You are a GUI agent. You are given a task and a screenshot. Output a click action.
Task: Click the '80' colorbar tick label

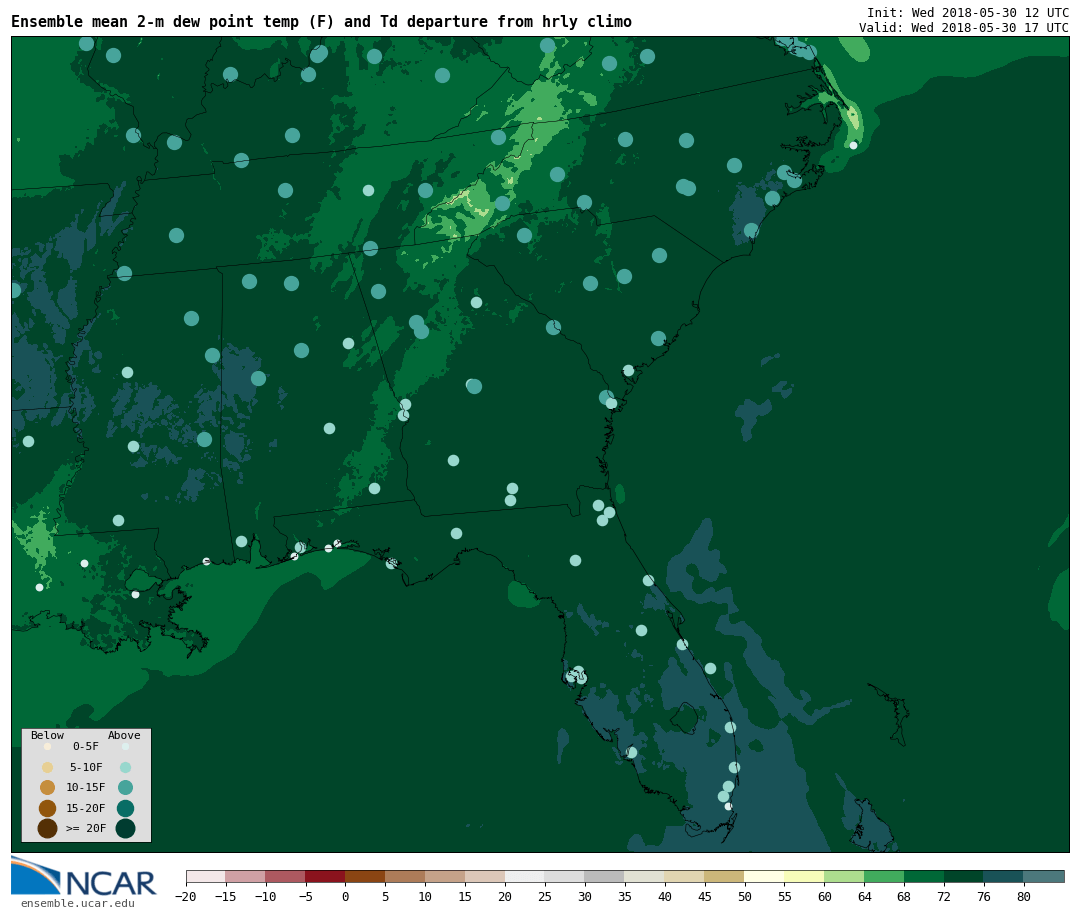click(x=1024, y=896)
